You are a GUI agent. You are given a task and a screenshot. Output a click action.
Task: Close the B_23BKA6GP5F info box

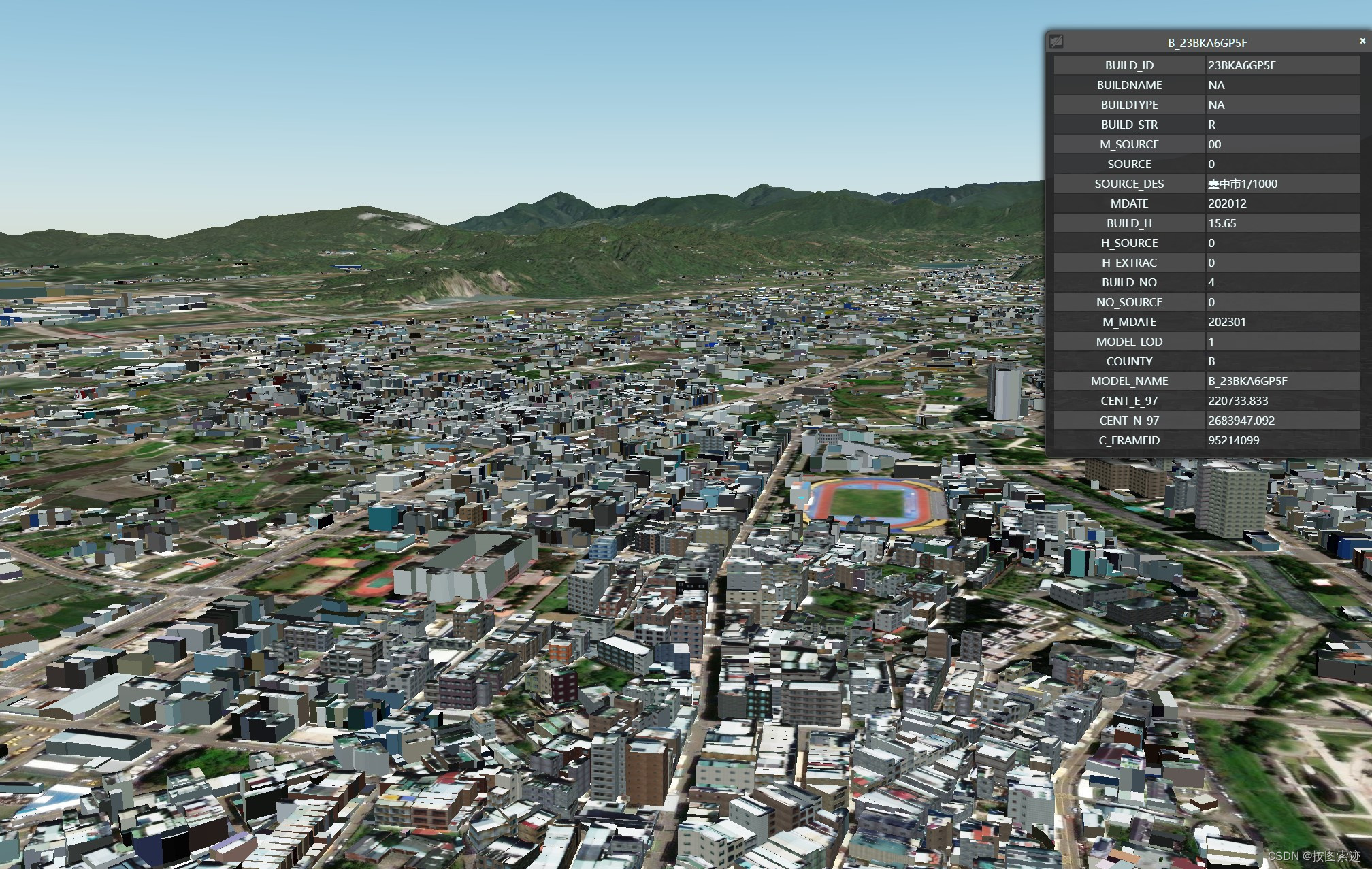pyautogui.click(x=1362, y=42)
